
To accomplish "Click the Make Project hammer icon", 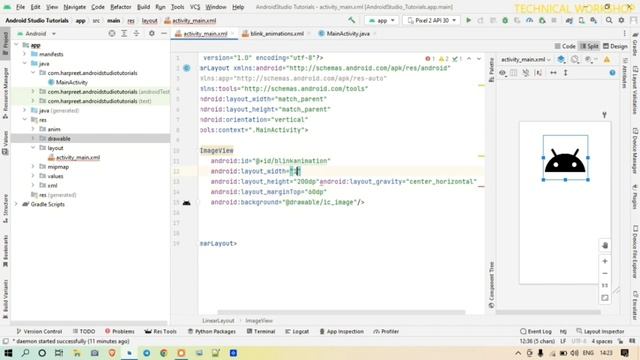I will (x=351, y=20).
